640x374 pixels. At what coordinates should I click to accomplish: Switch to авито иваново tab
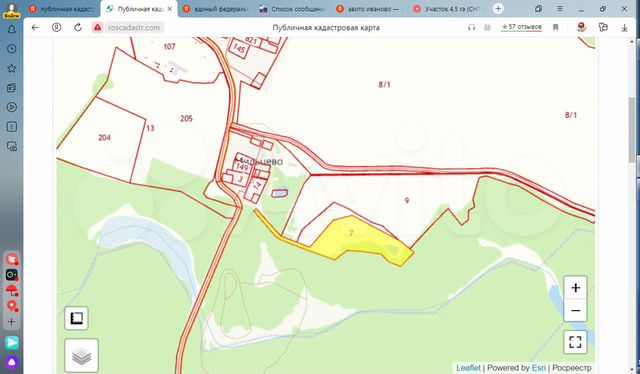(x=367, y=9)
